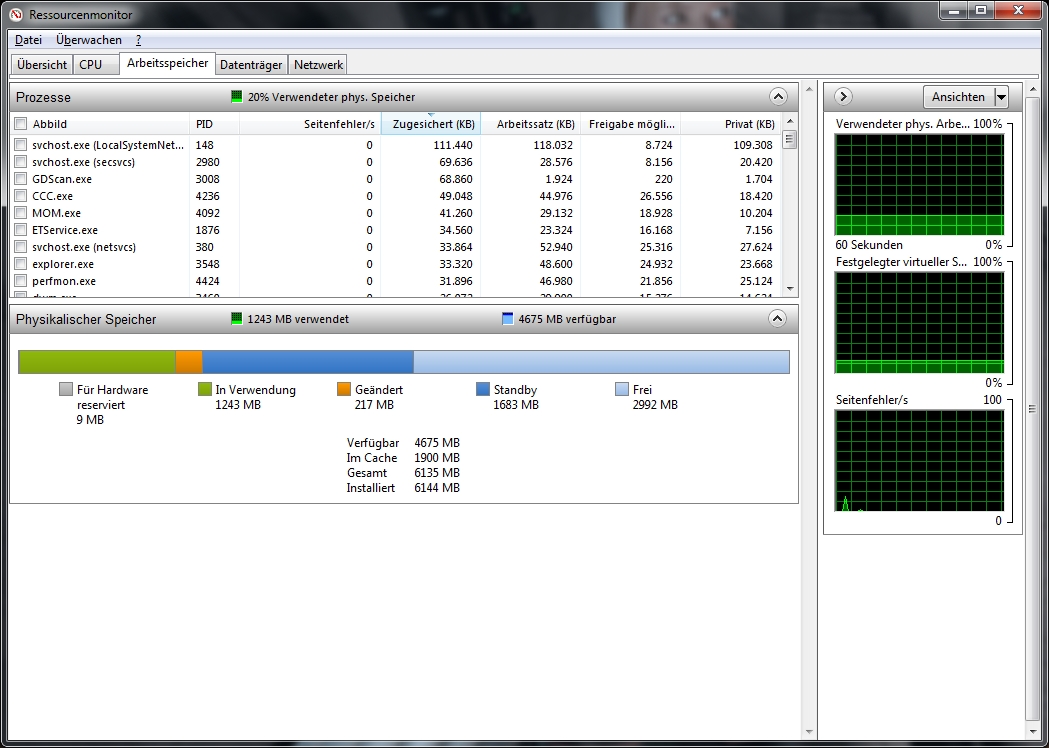Image resolution: width=1049 pixels, height=748 pixels.
Task: Open the Überwachen menu
Action: pos(89,39)
